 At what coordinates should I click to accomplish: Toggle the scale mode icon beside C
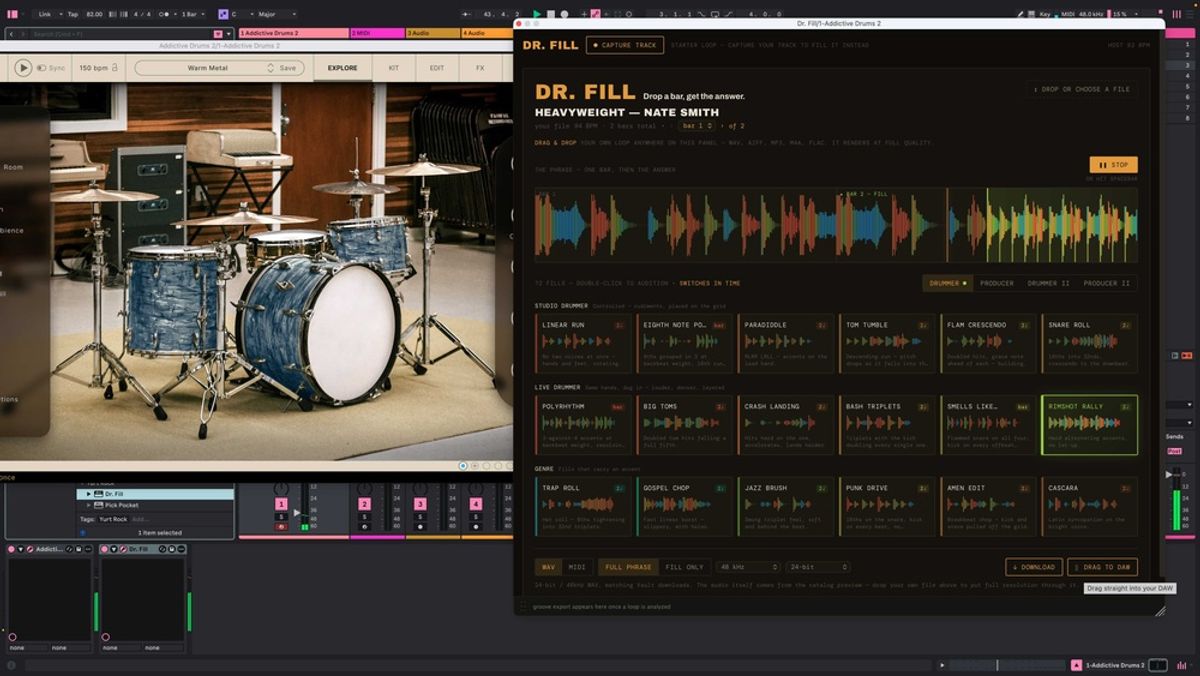click(223, 14)
